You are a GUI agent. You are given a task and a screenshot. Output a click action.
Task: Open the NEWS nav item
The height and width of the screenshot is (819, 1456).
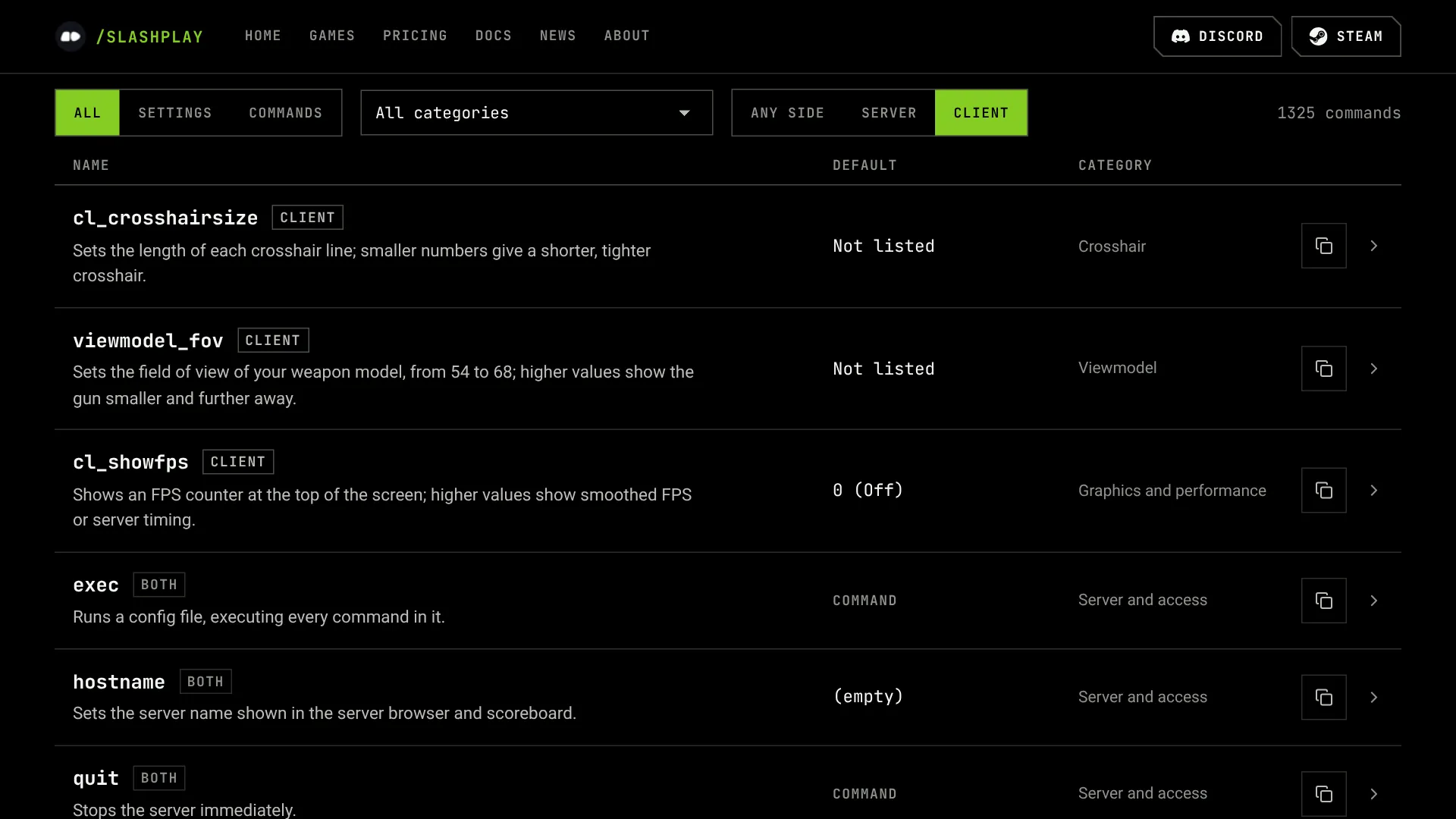pyautogui.click(x=558, y=36)
